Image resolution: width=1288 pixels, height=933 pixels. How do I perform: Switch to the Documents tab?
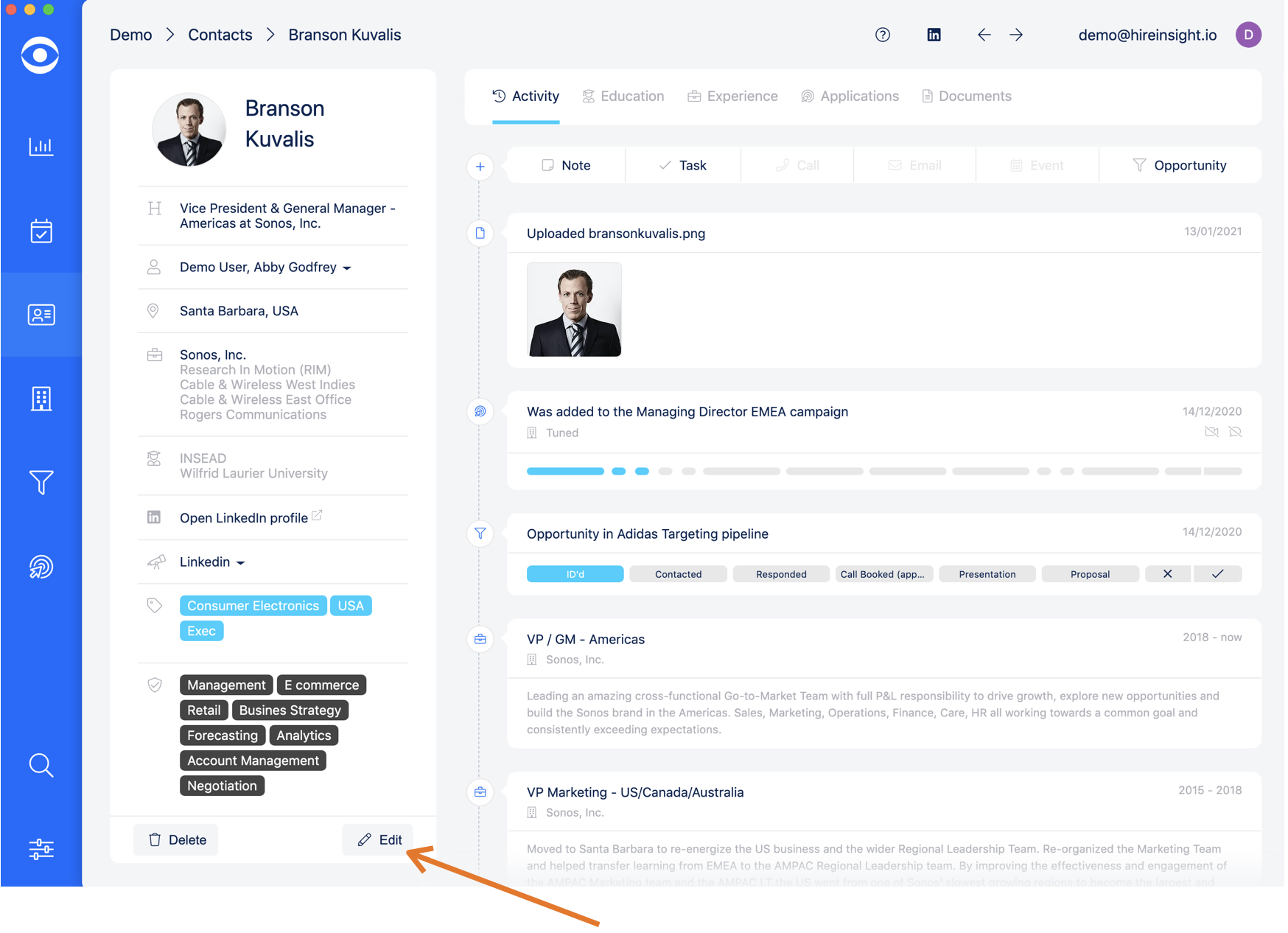pos(967,97)
